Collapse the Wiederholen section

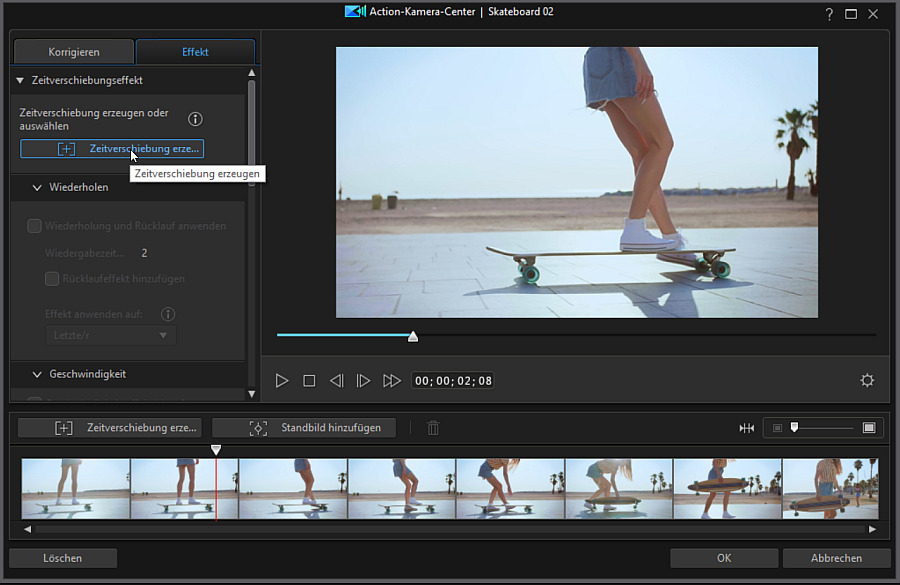[37, 187]
